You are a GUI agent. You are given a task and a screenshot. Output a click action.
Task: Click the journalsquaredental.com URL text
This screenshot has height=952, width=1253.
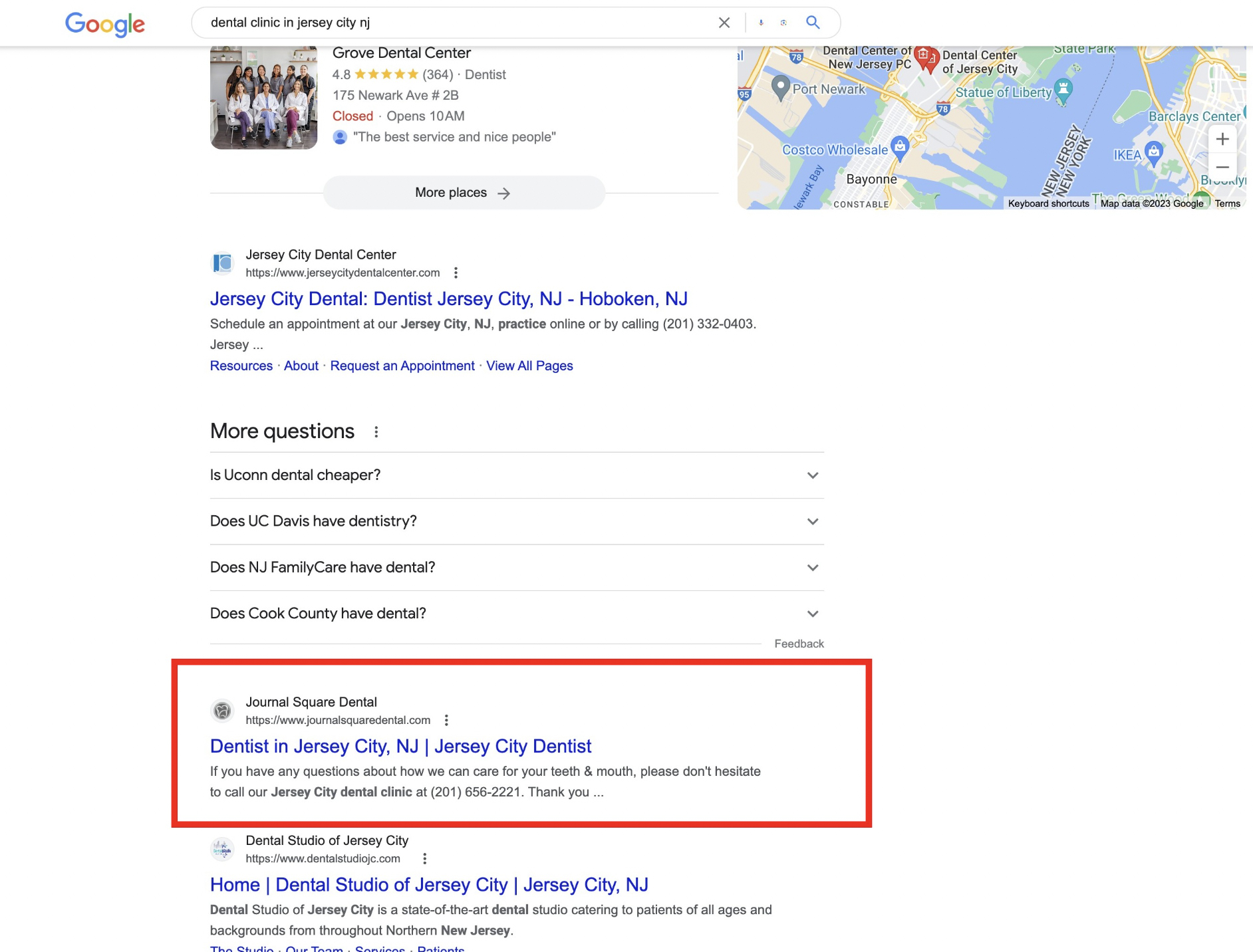click(338, 720)
